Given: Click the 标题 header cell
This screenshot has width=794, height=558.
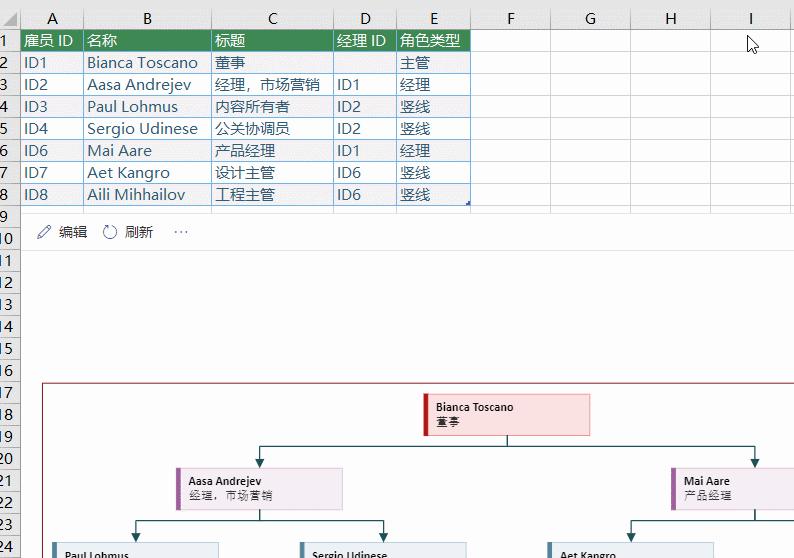Looking at the screenshot, I should pos(272,41).
